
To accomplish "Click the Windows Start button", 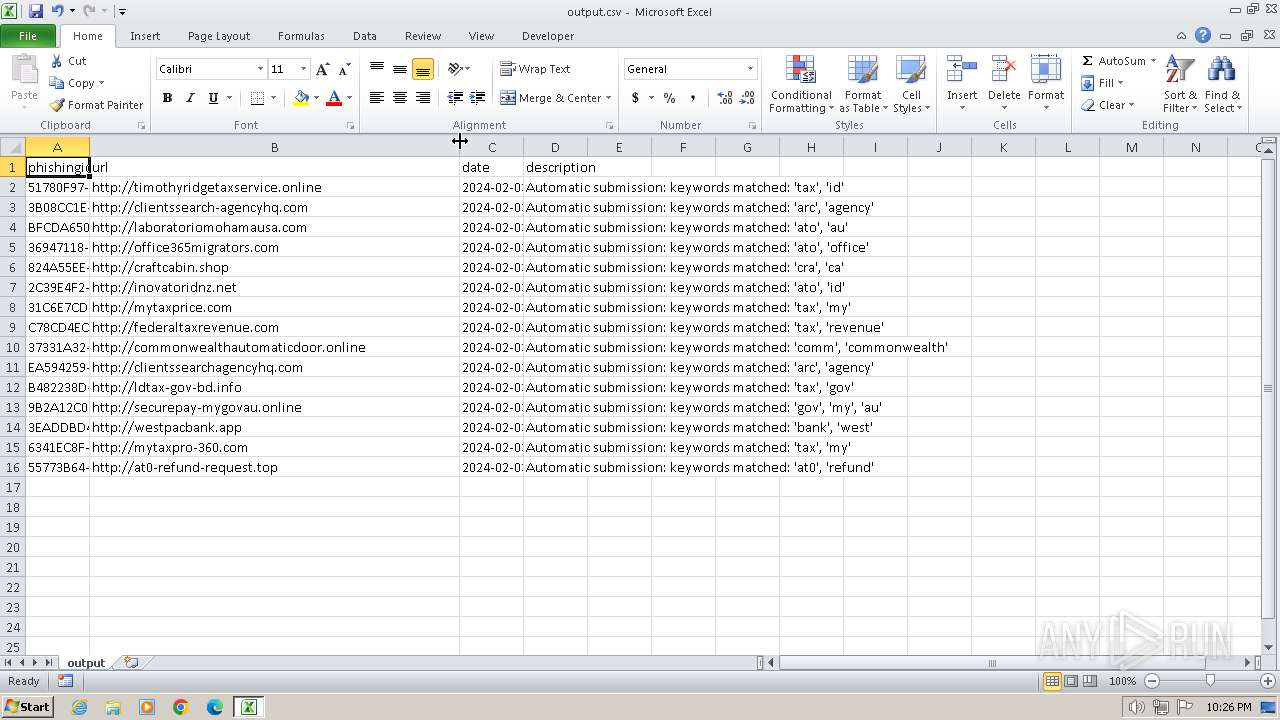I will coord(28,707).
